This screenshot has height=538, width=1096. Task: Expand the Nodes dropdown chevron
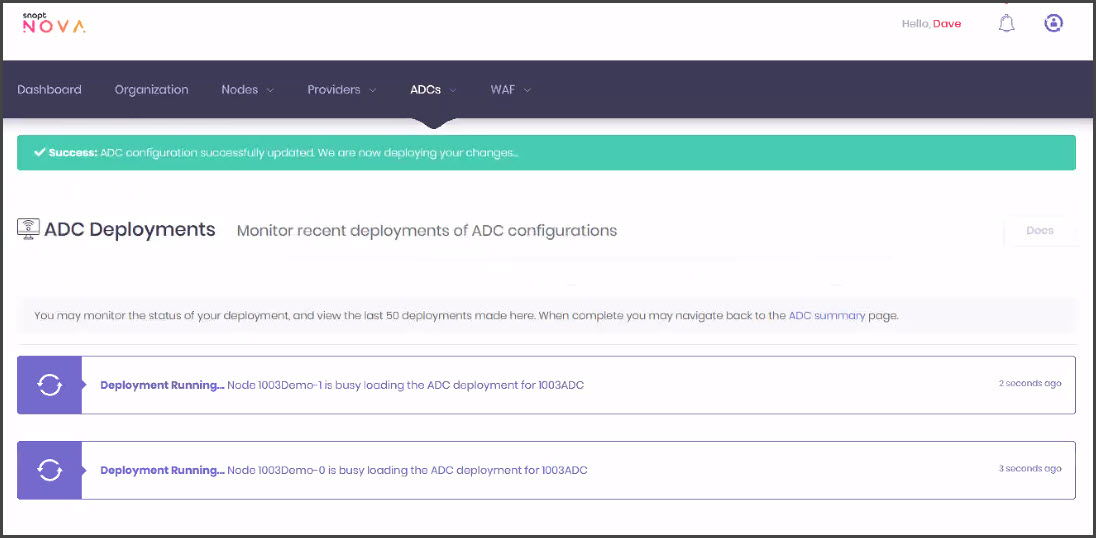point(270,90)
